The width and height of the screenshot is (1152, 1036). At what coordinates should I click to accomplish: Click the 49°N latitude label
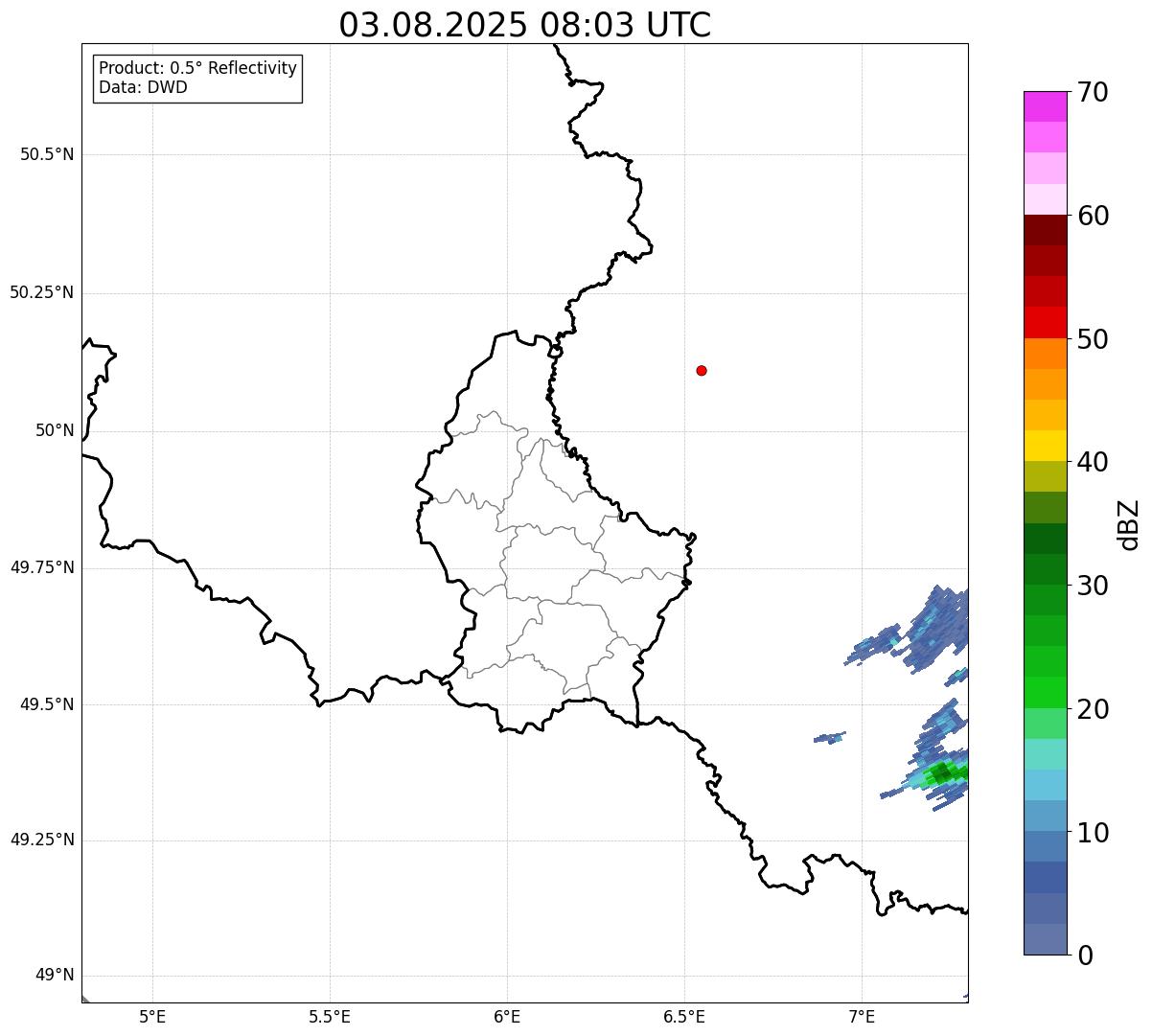55,976
